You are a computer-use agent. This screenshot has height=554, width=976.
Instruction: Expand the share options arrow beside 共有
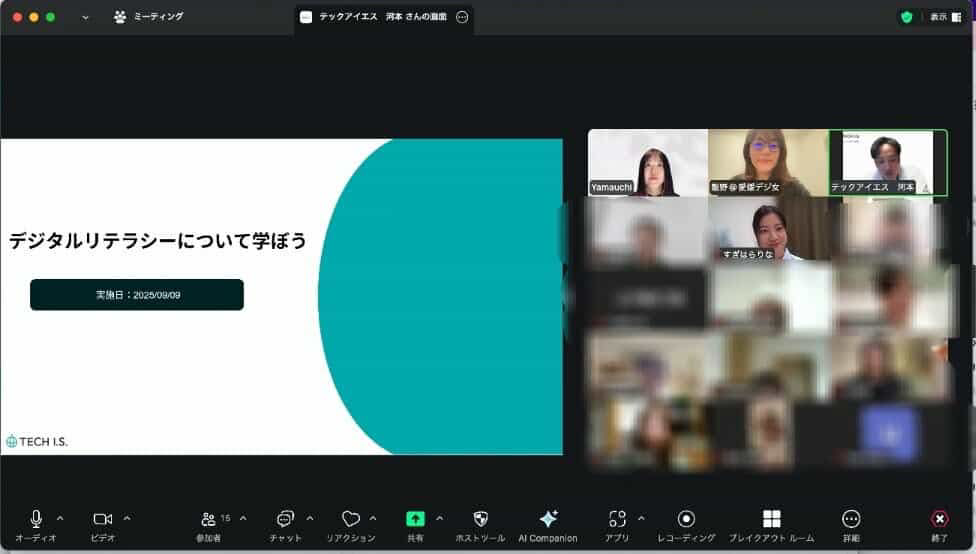tap(439, 518)
